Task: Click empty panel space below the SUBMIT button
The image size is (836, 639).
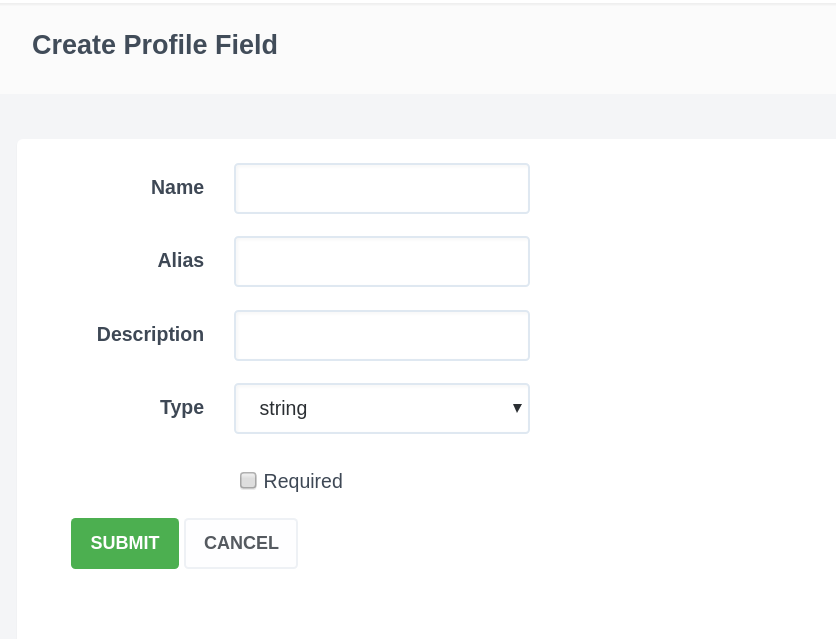Action: click(x=125, y=605)
